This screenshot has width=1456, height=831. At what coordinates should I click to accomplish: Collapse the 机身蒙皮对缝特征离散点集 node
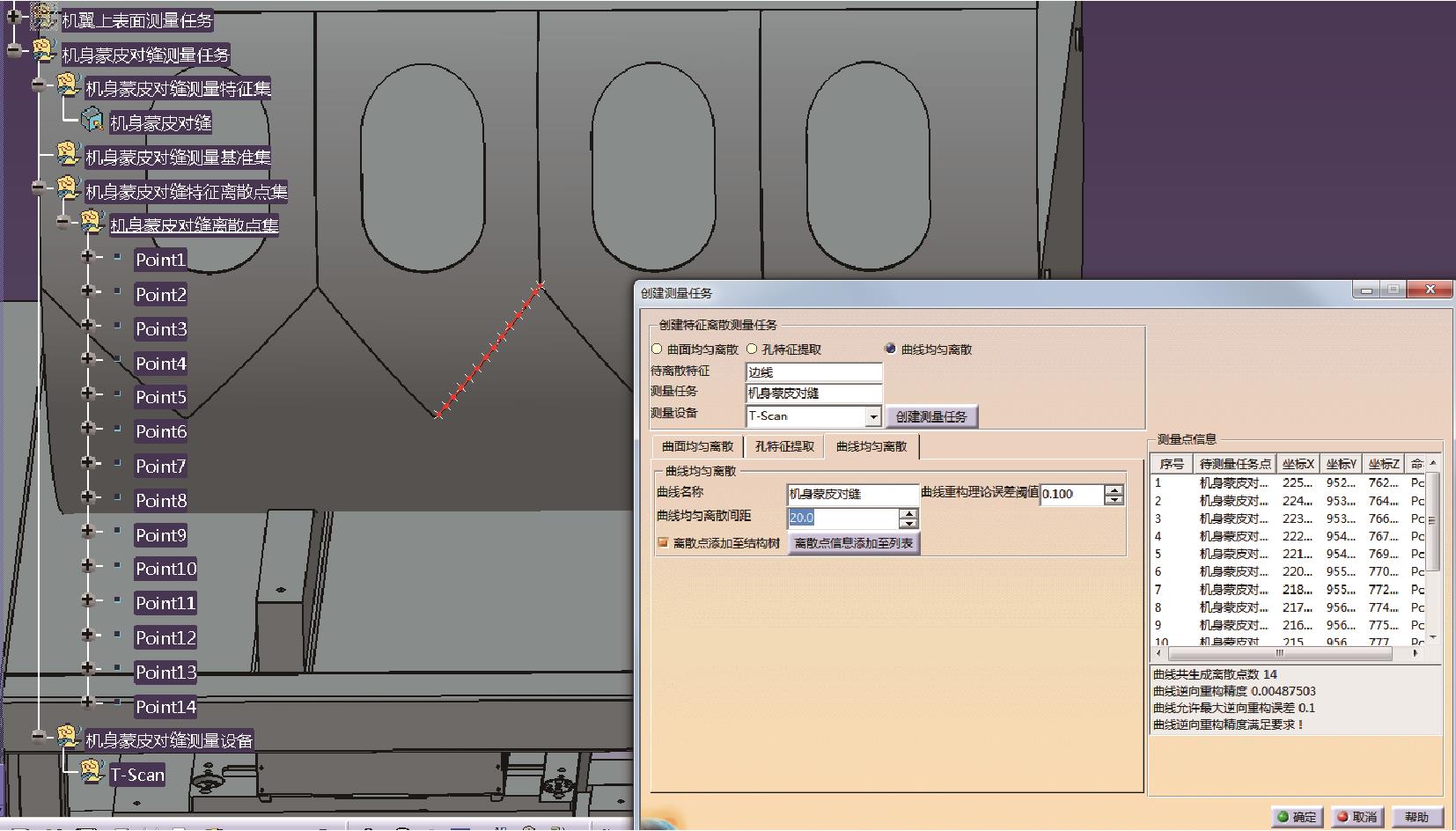(39, 188)
